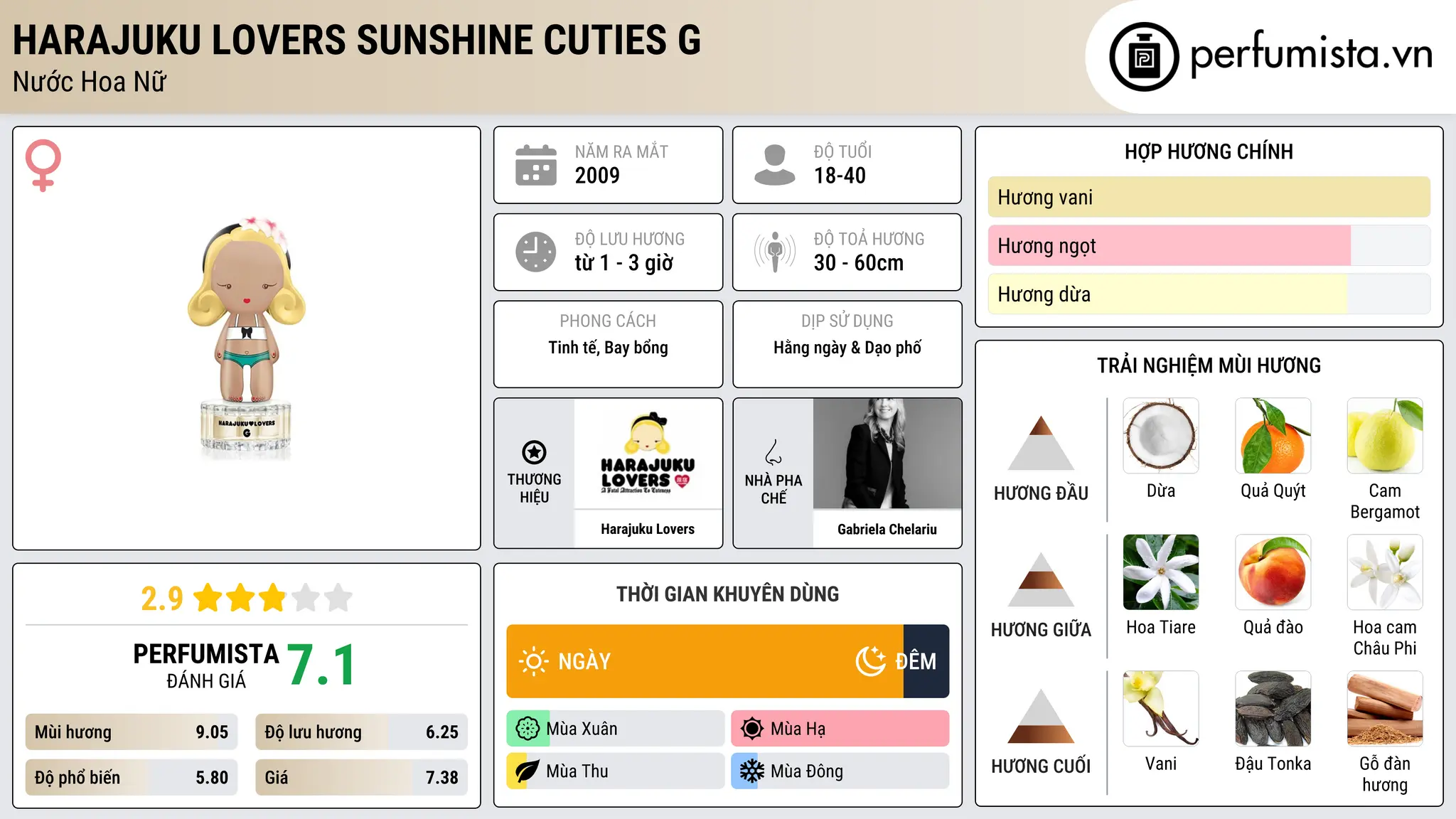Click the Harajuku Lovers brand name link

(648, 529)
